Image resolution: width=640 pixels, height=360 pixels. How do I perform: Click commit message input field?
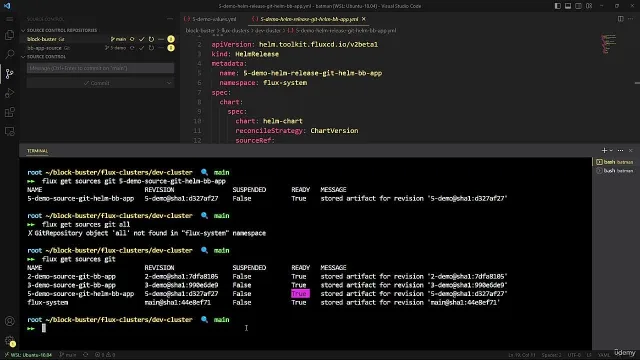[x=100, y=68]
